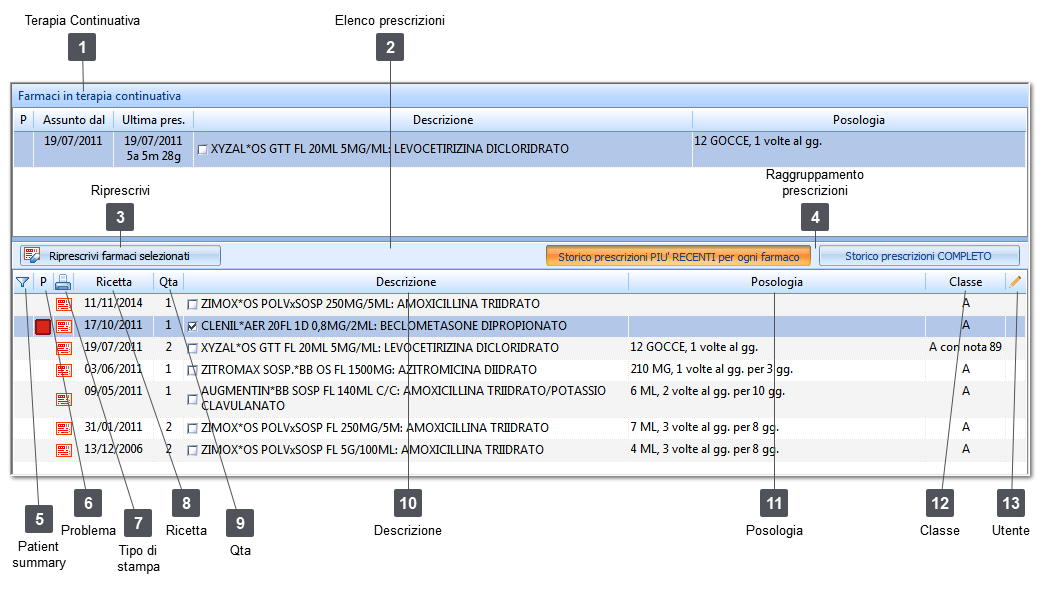
Task: Click date 17/10/2011 in Ricetta column
Action: pos(113,325)
